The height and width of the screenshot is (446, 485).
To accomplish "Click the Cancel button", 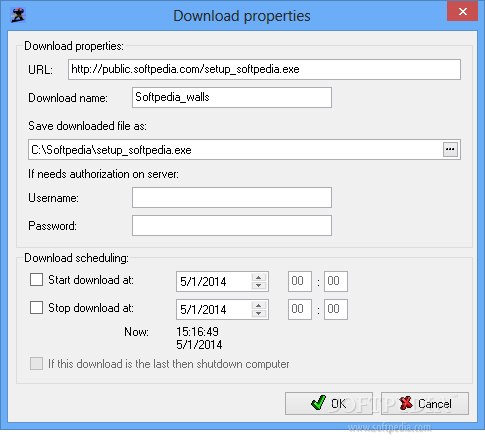I will pyautogui.click(x=425, y=403).
